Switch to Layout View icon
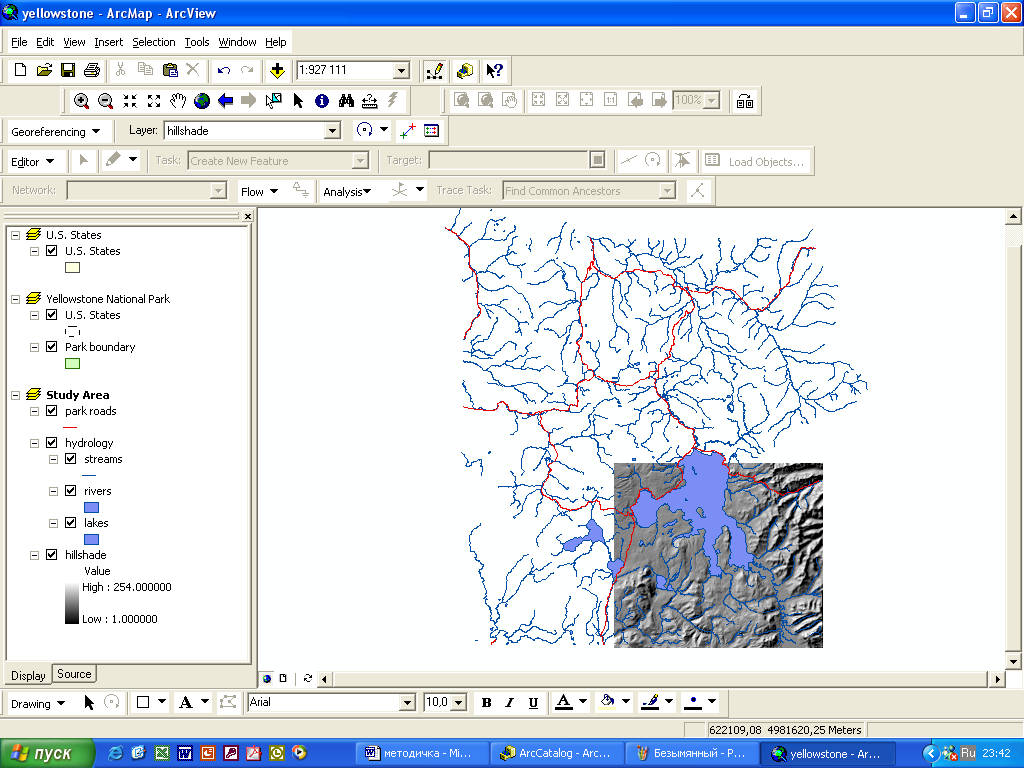The image size is (1024, 768). [283, 679]
